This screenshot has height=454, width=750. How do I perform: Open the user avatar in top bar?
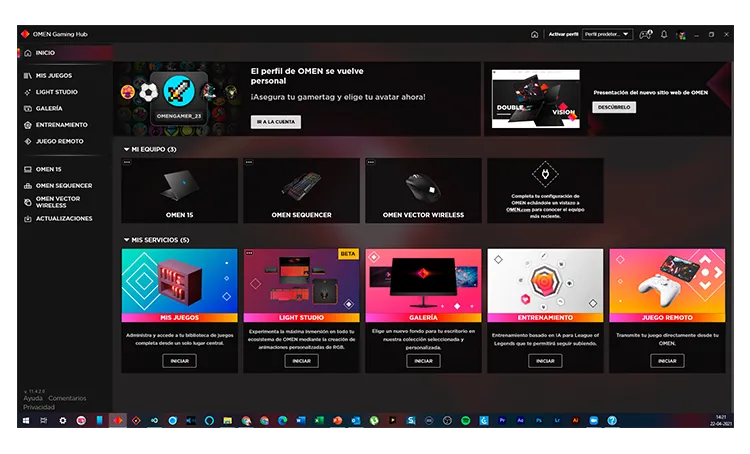pos(681,35)
